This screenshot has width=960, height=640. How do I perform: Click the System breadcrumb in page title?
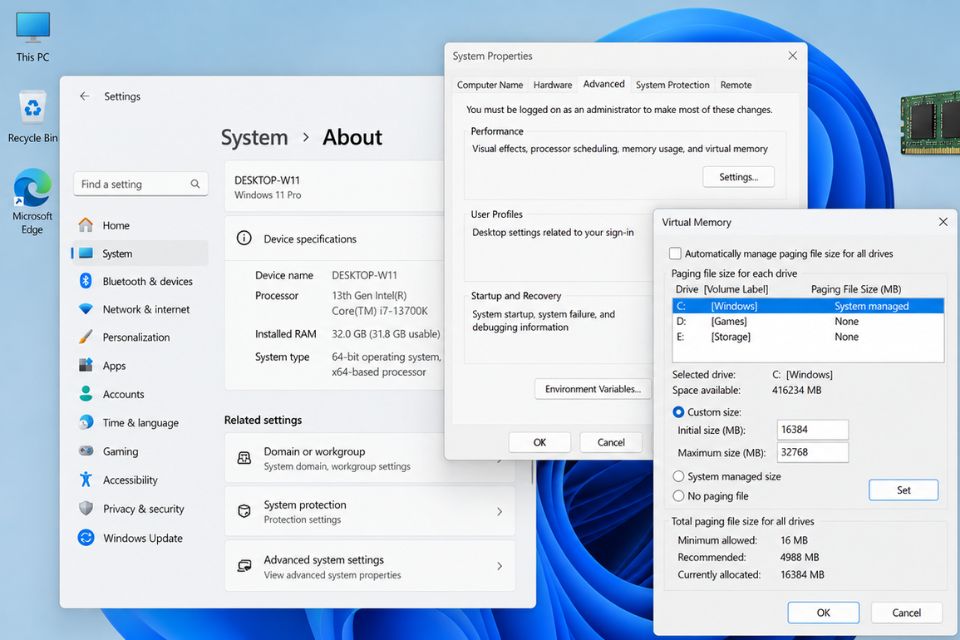pyautogui.click(x=254, y=137)
